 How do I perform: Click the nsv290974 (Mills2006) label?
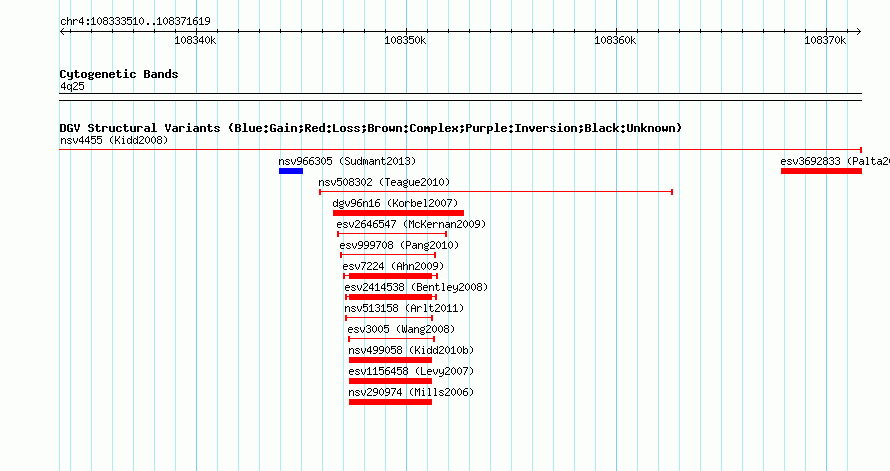tap(411, 392)
